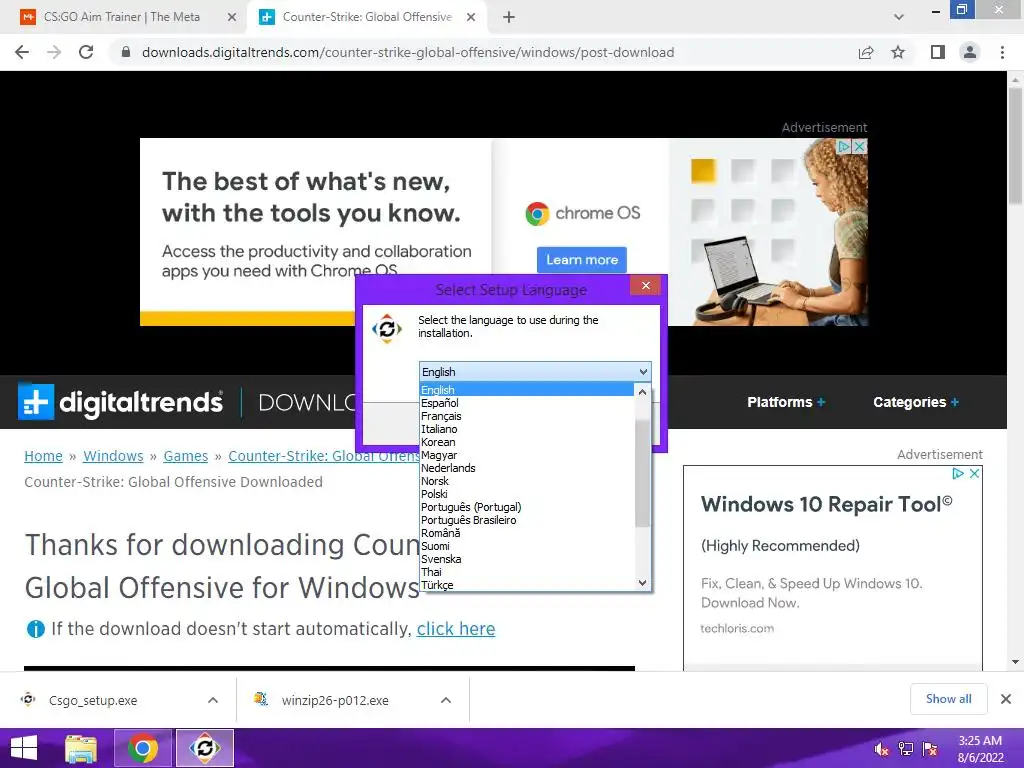Pick Thai from the language list

[x=526, y=573]
